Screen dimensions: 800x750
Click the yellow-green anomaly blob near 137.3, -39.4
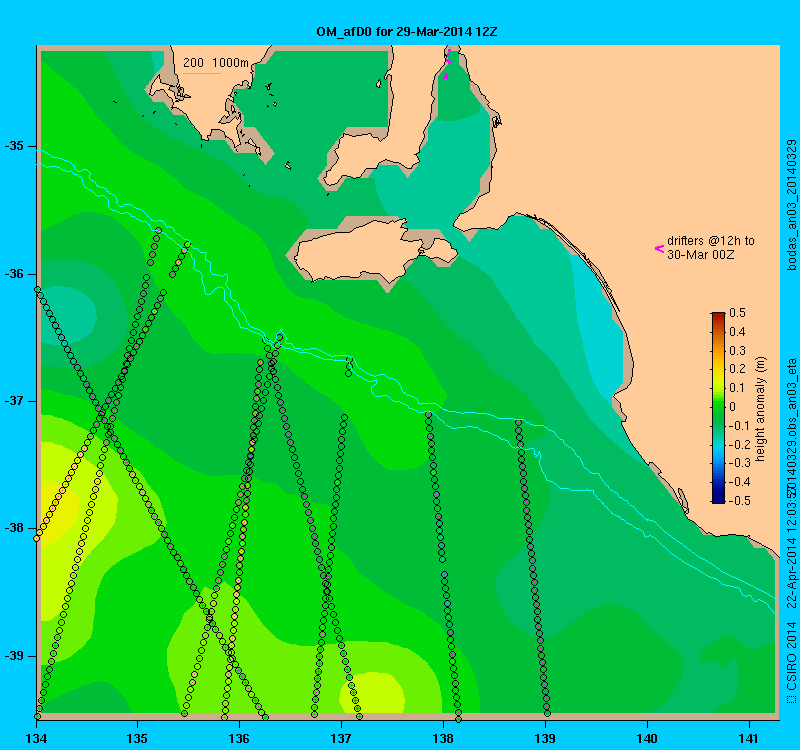pos(372,693)
